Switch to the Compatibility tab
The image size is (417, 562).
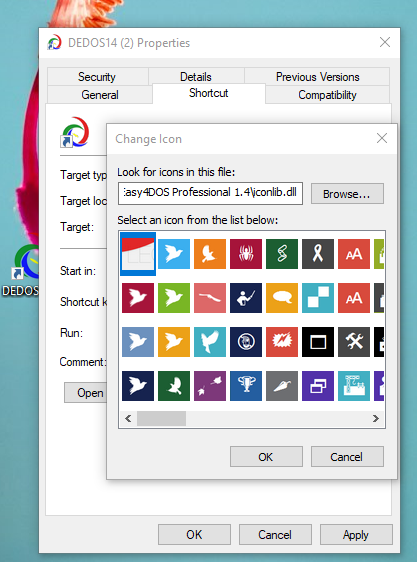click(327, 95)
